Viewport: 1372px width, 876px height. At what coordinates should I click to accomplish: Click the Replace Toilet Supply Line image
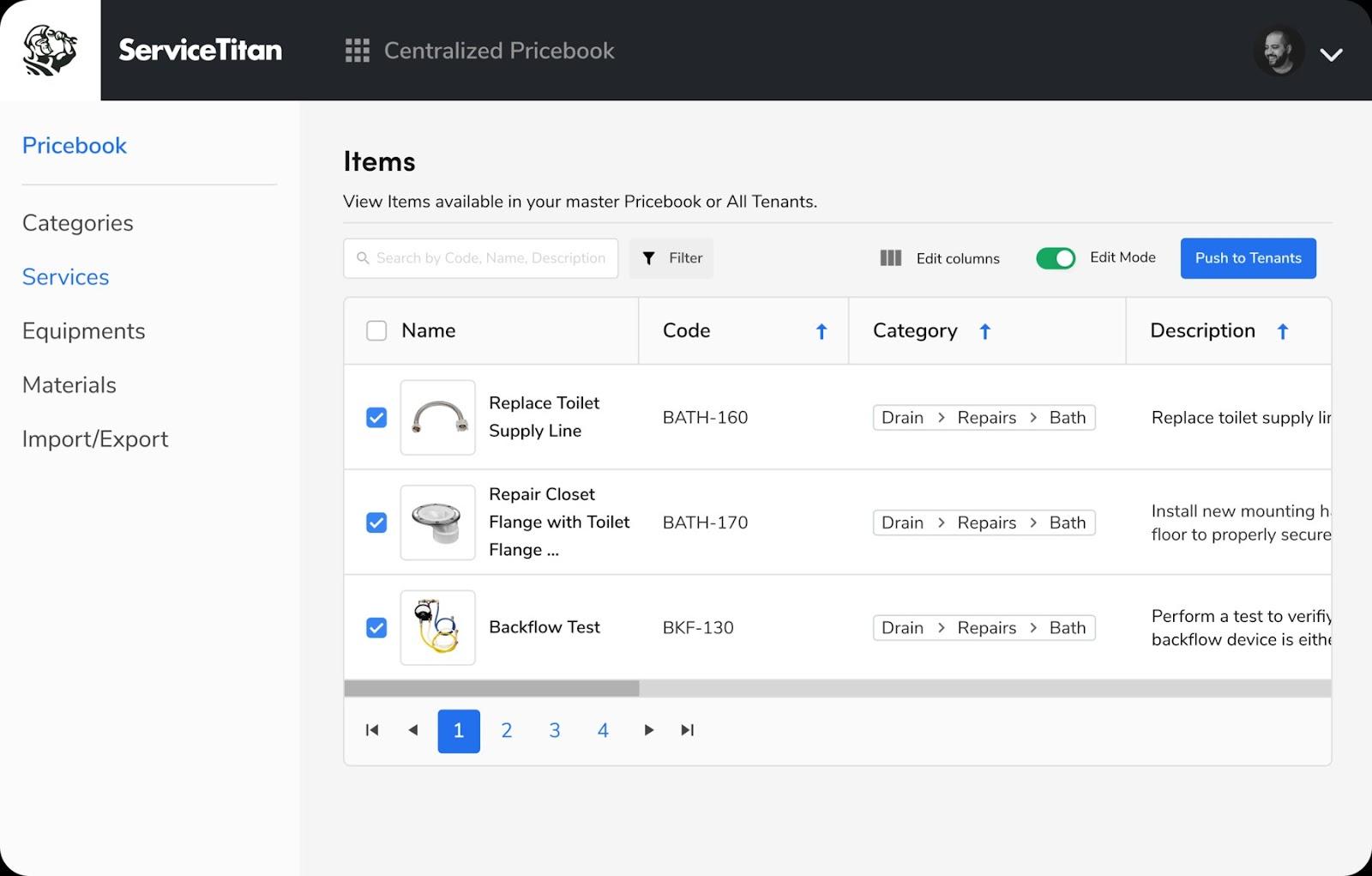(x=437, y=418)
